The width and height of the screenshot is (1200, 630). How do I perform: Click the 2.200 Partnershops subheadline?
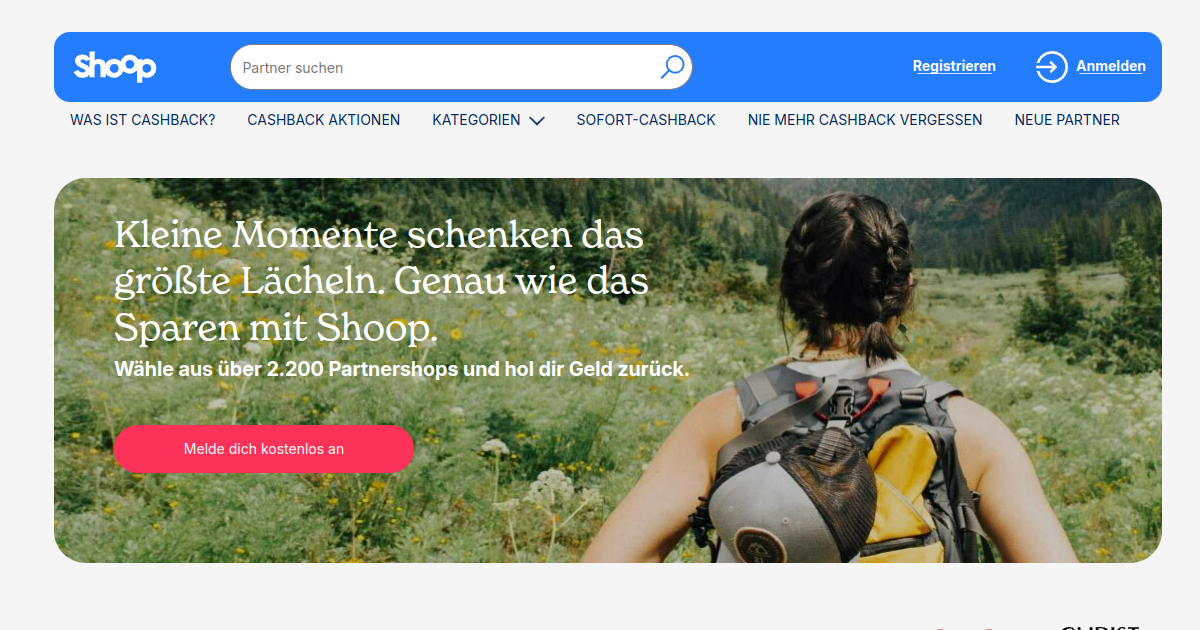pos(402,369)
